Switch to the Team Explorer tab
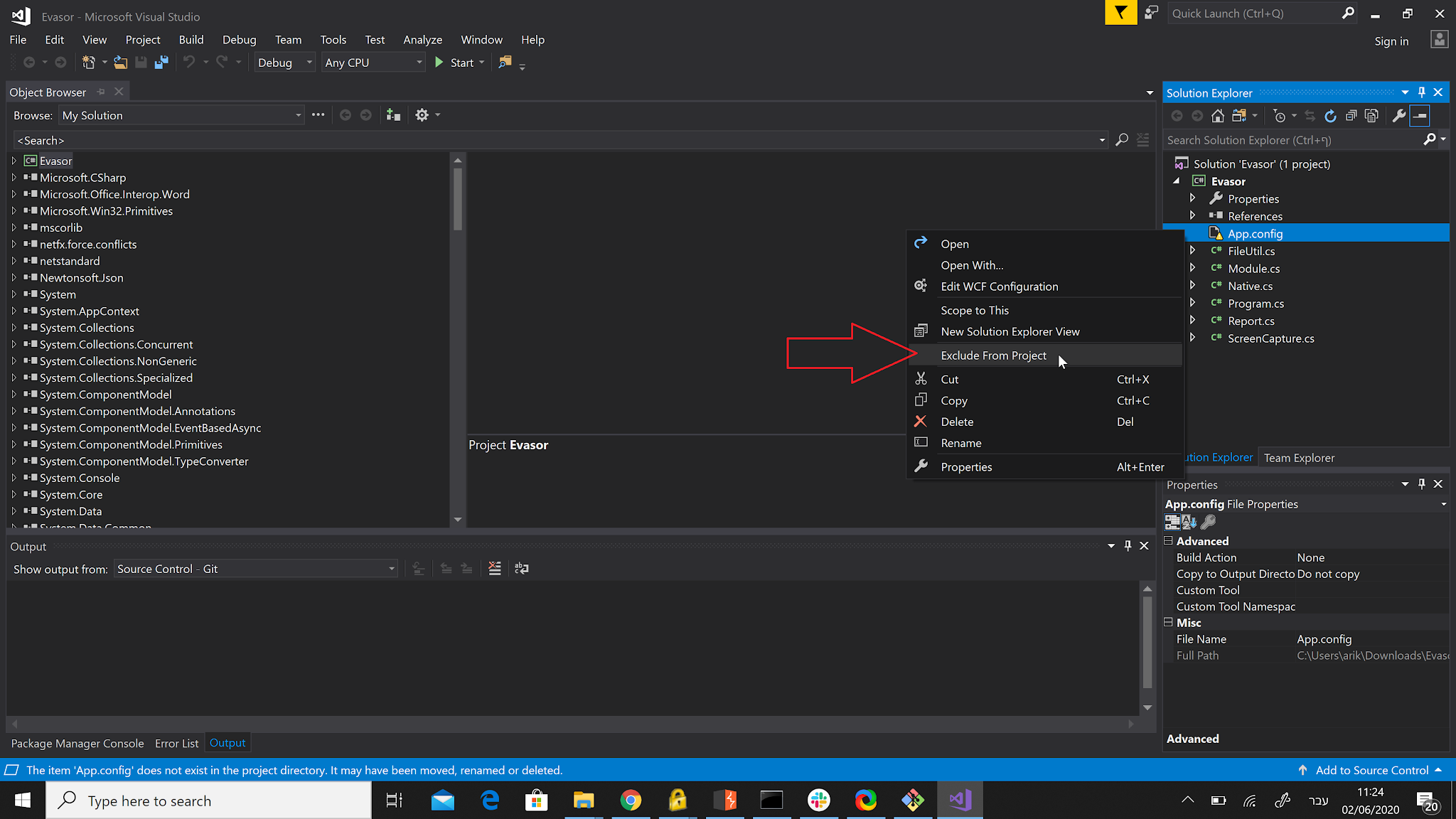 (1299, 458)
